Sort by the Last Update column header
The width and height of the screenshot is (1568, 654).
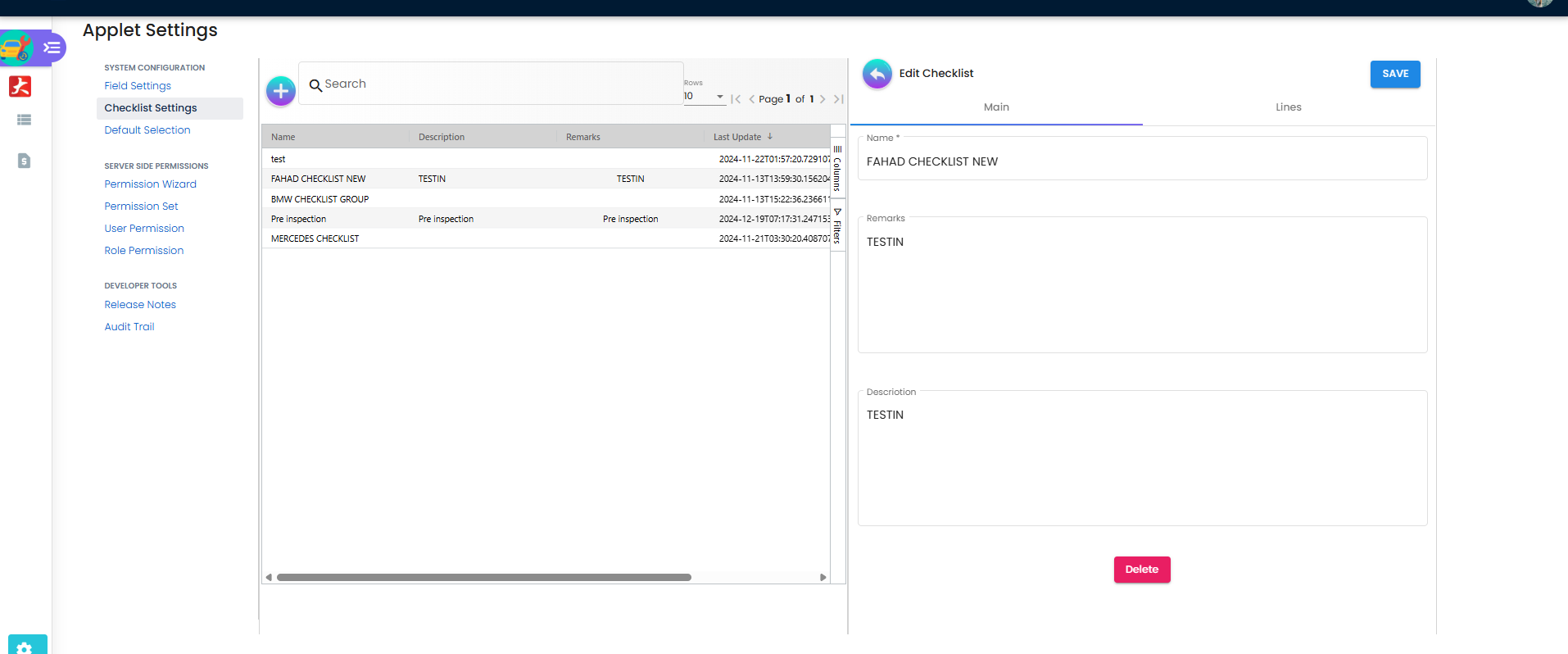(x=737, y=137)
